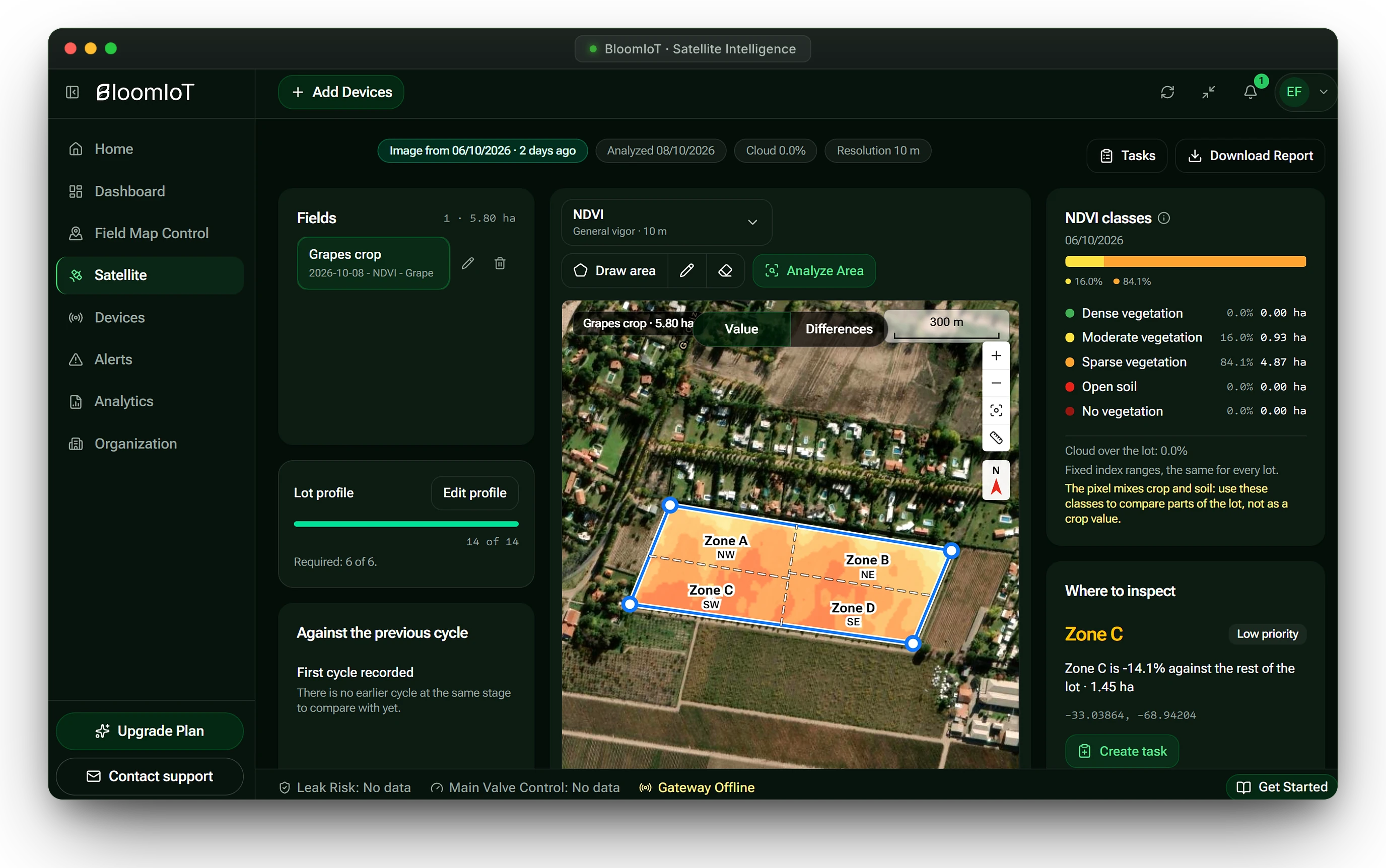This screenshot has height=868, width=1386.
Task: Edit the Grapes crop field with pencil
Action: click(x=468, y=263)
